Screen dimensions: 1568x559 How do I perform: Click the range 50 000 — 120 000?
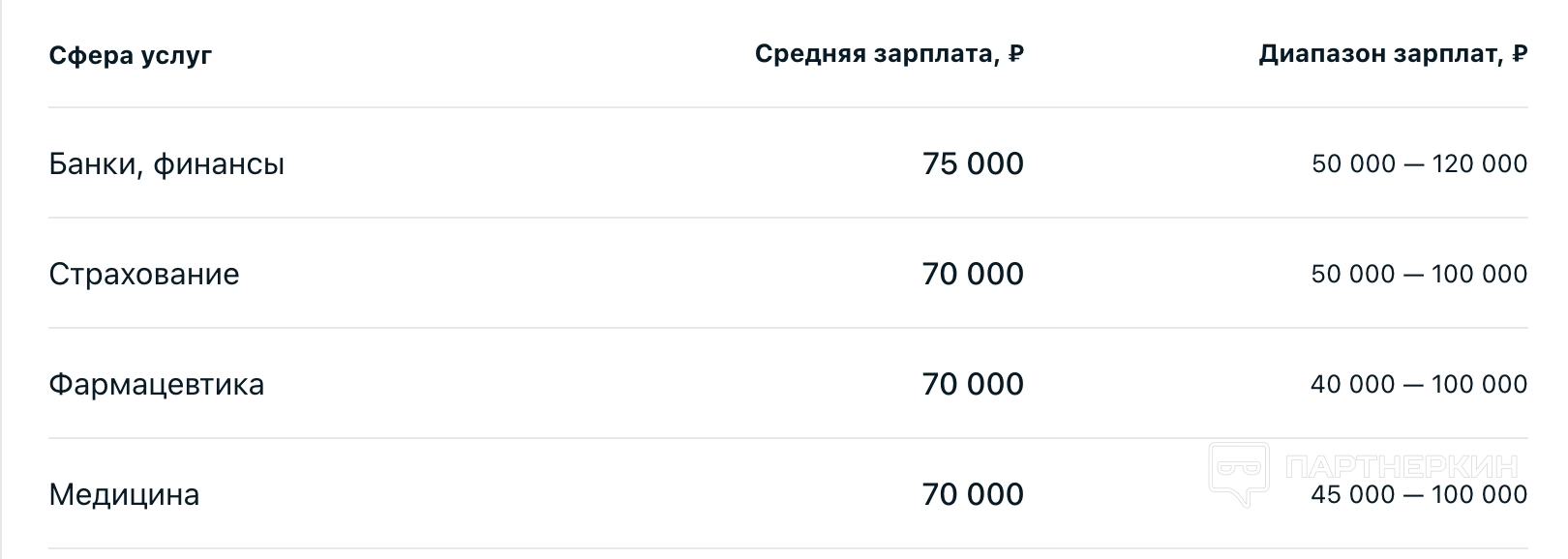1419,164
